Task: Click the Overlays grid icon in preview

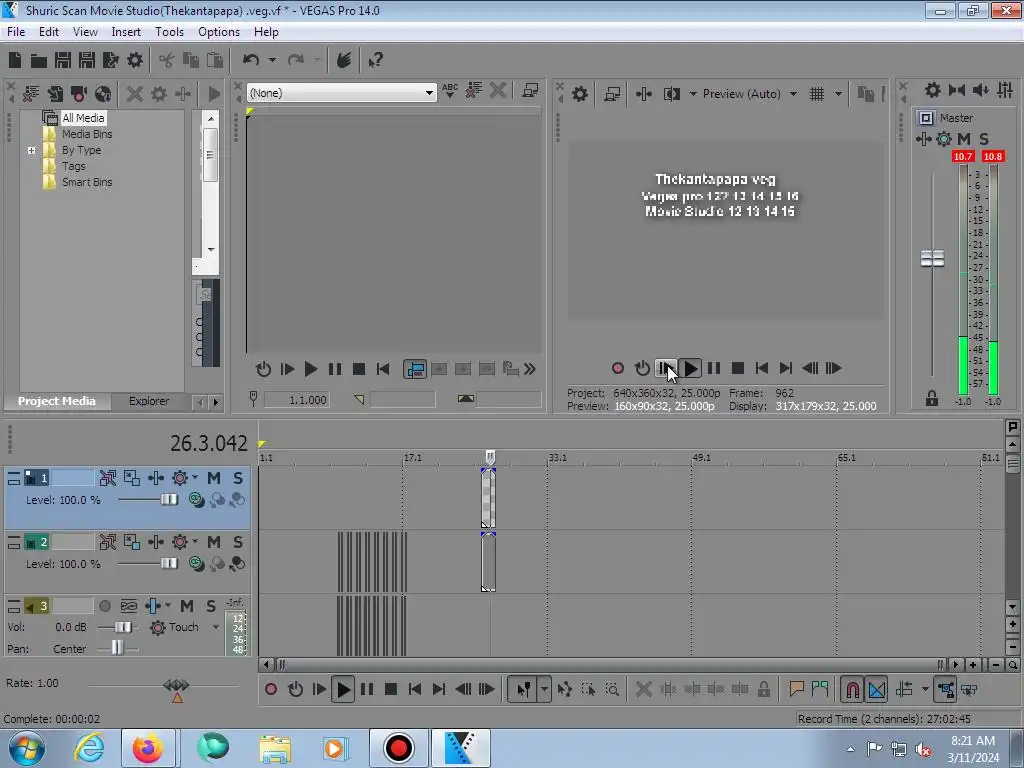Action: pos(817,94)
